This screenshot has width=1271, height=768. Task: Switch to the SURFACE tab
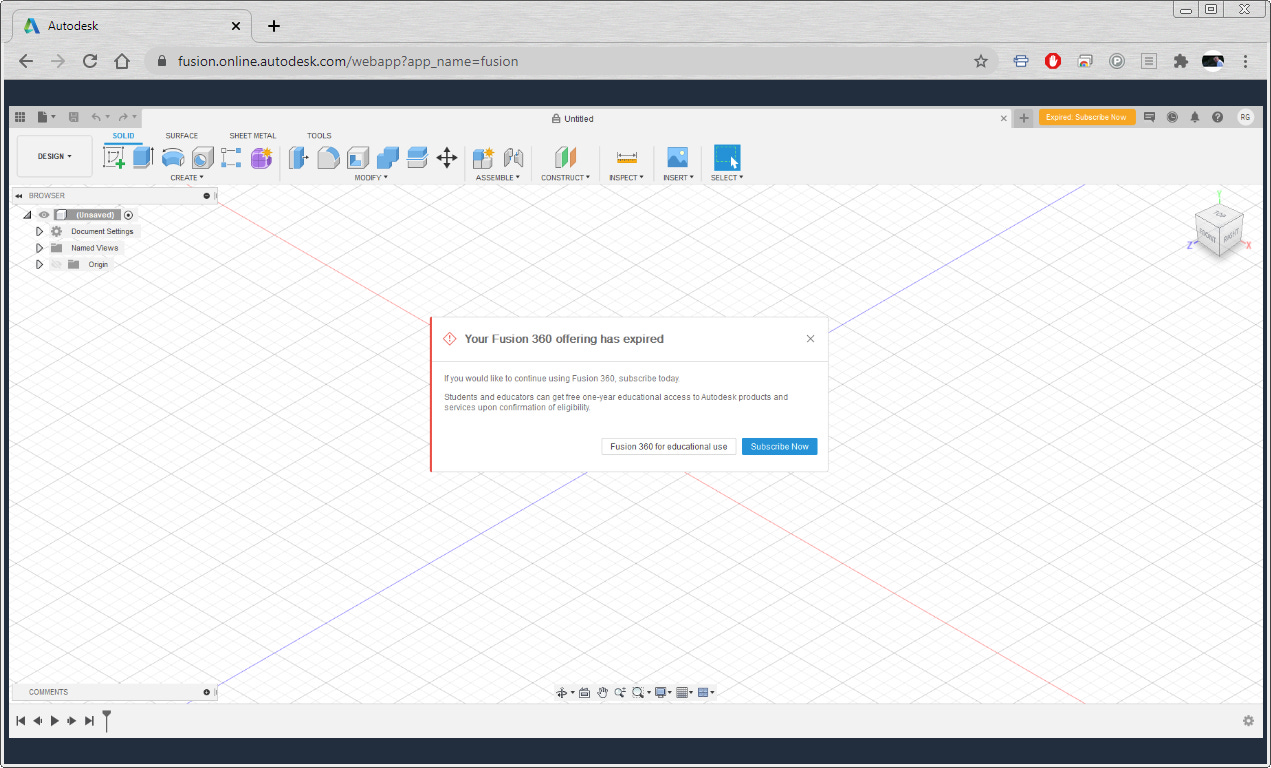point(182,136)
